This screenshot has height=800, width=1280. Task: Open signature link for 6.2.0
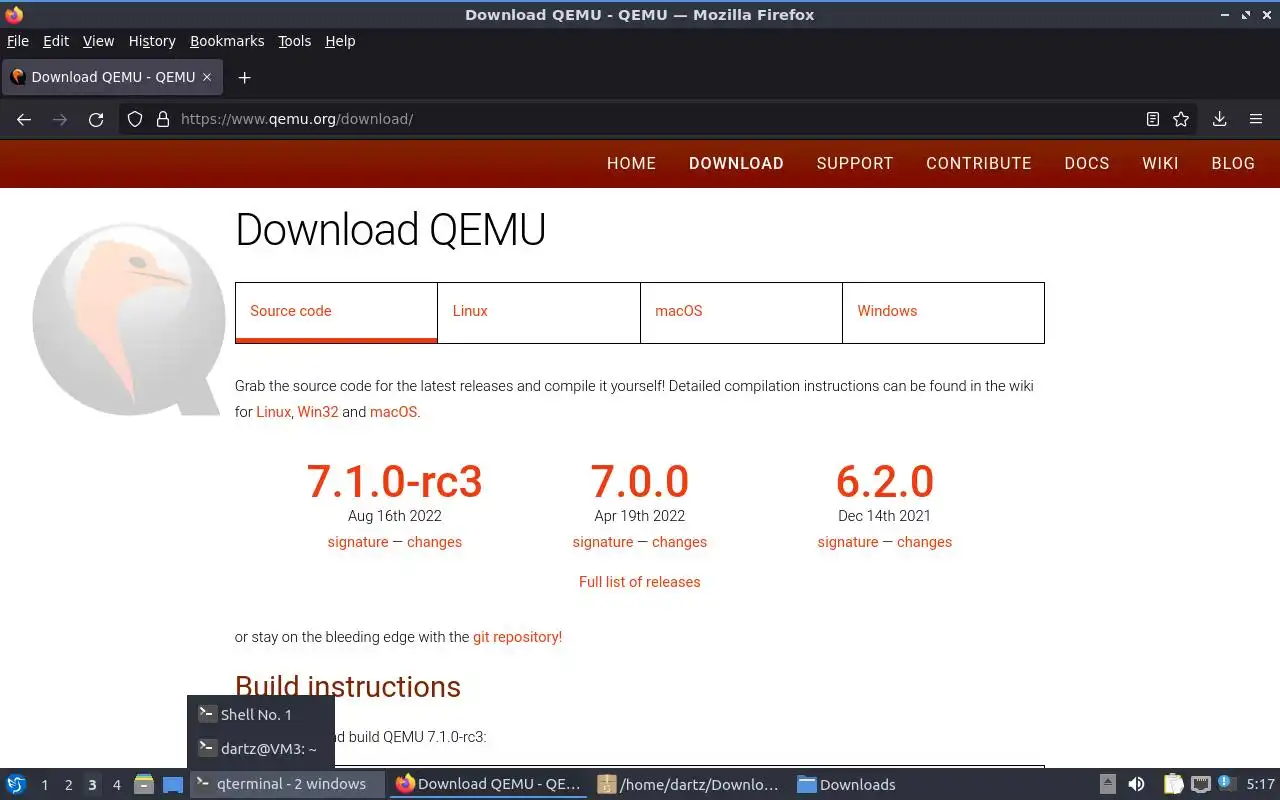click(848, 542)
